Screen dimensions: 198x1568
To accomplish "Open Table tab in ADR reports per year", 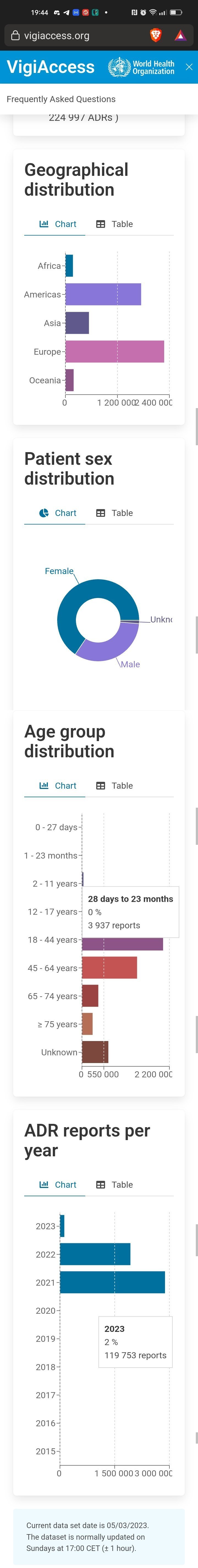I will 114,1184.
